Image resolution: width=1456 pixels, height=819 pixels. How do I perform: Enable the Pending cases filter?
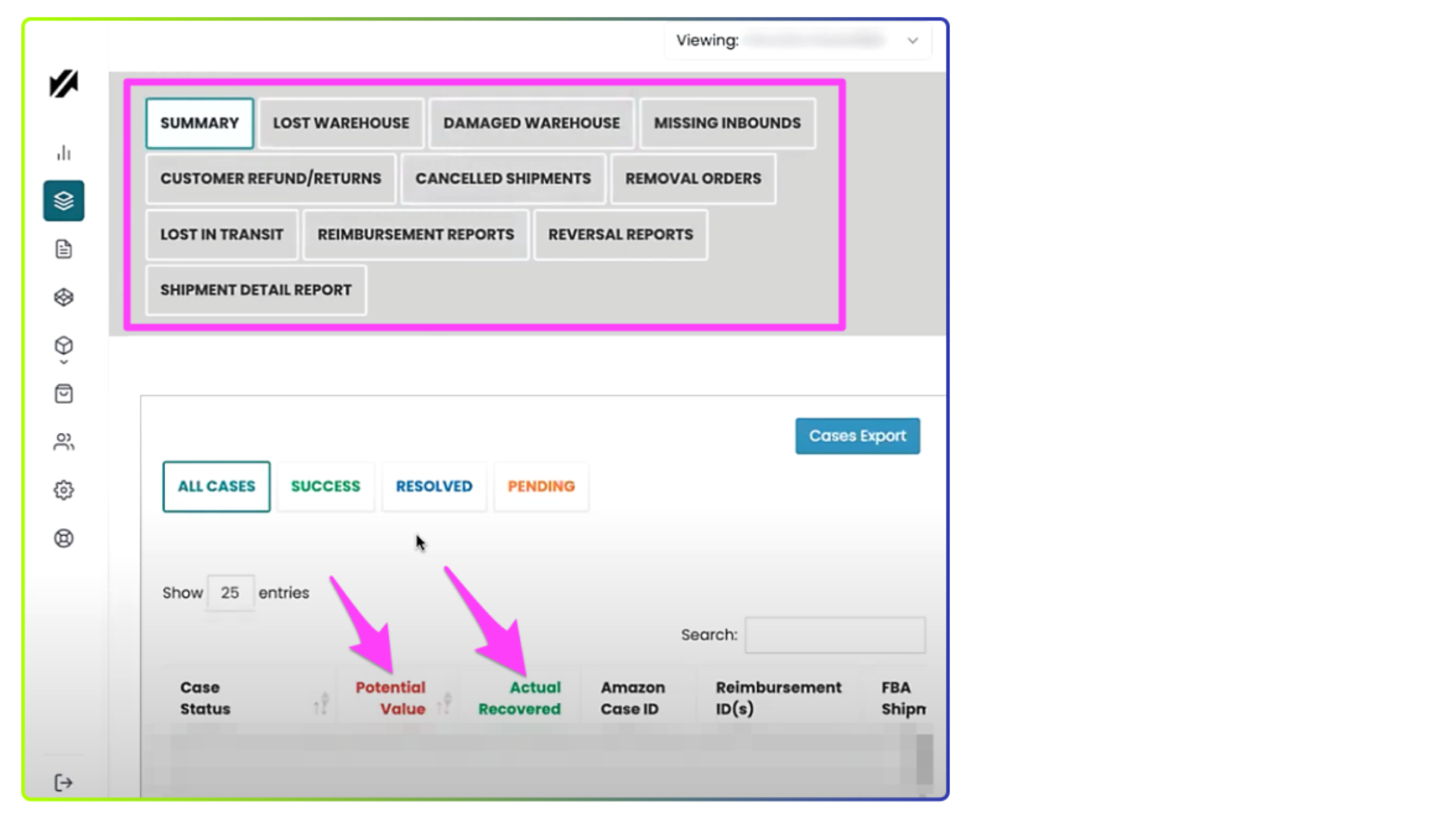point(541,486)
